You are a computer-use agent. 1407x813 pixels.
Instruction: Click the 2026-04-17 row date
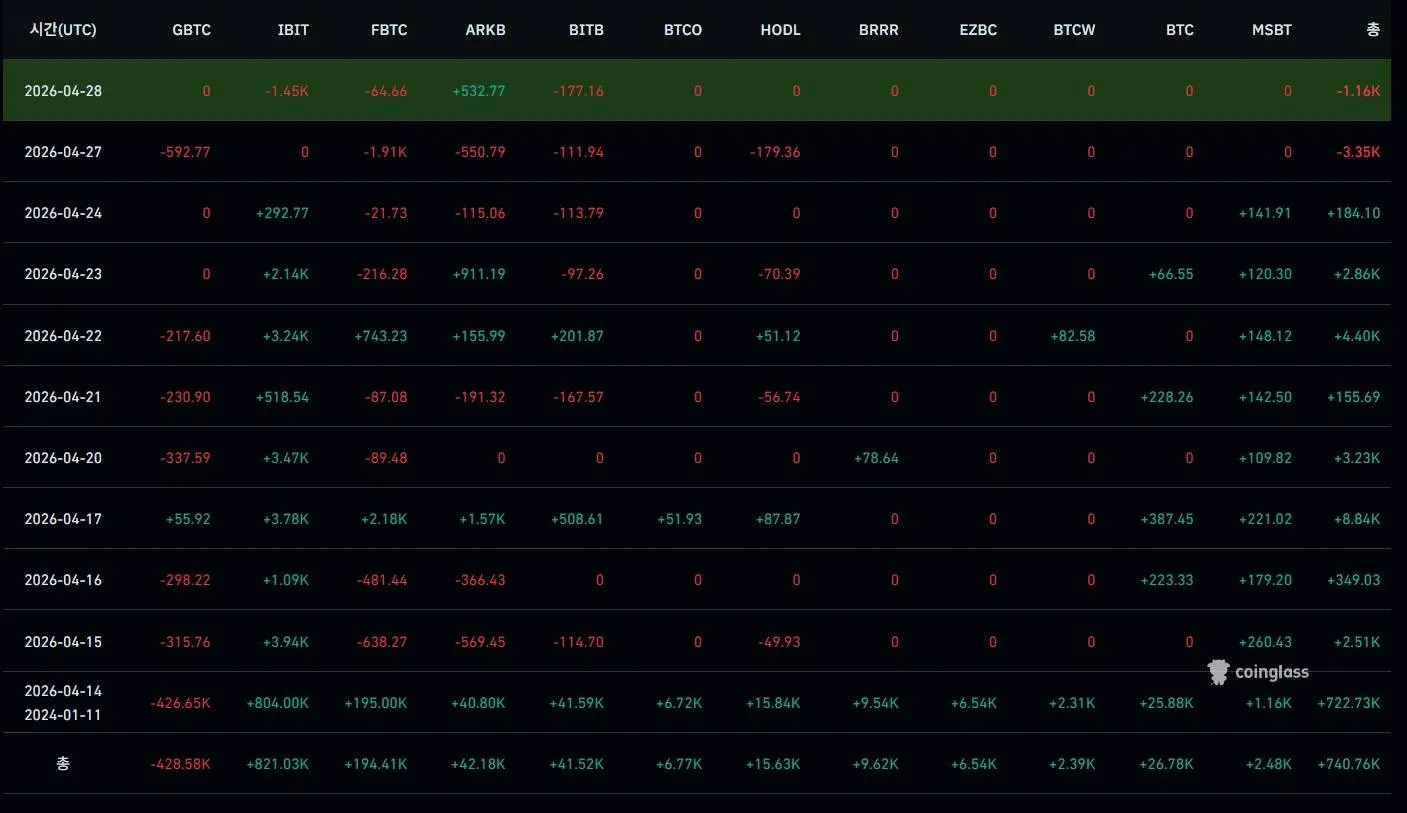pyautogui.click(x=63, y=519)
